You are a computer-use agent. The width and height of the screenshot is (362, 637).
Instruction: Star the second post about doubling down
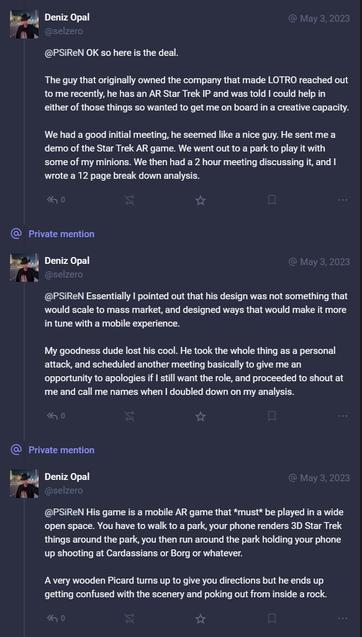pyautogui.click(x=200, y=416)
